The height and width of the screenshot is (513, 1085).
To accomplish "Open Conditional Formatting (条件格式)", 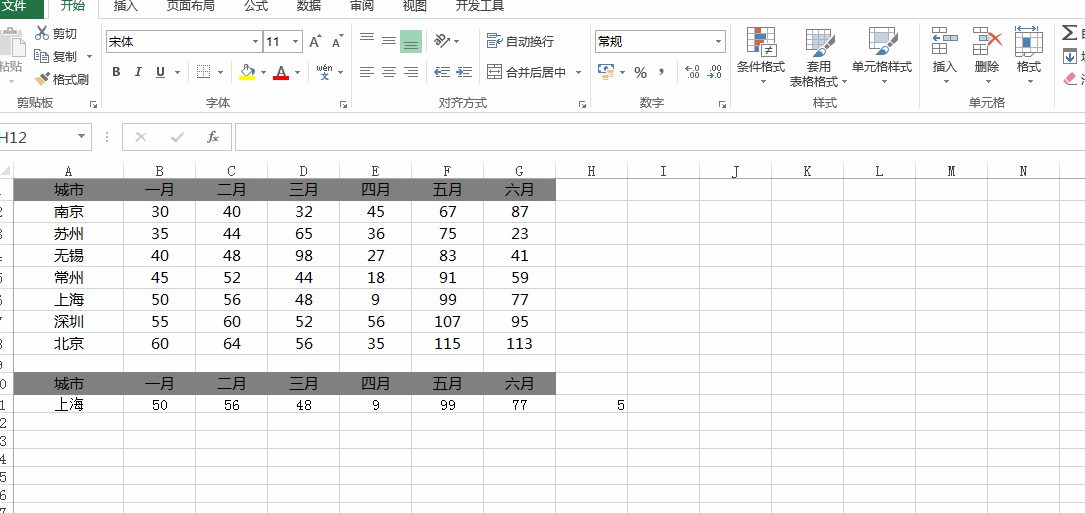I will click(x=761, y=56).
